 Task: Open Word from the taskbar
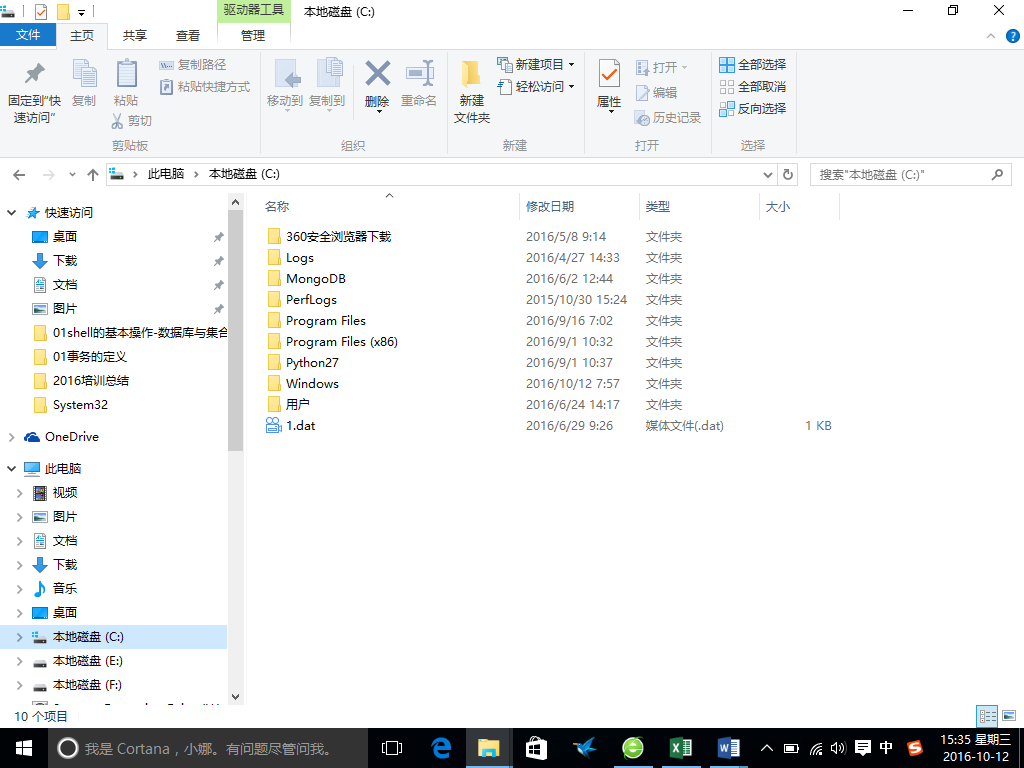pos(728,748)
